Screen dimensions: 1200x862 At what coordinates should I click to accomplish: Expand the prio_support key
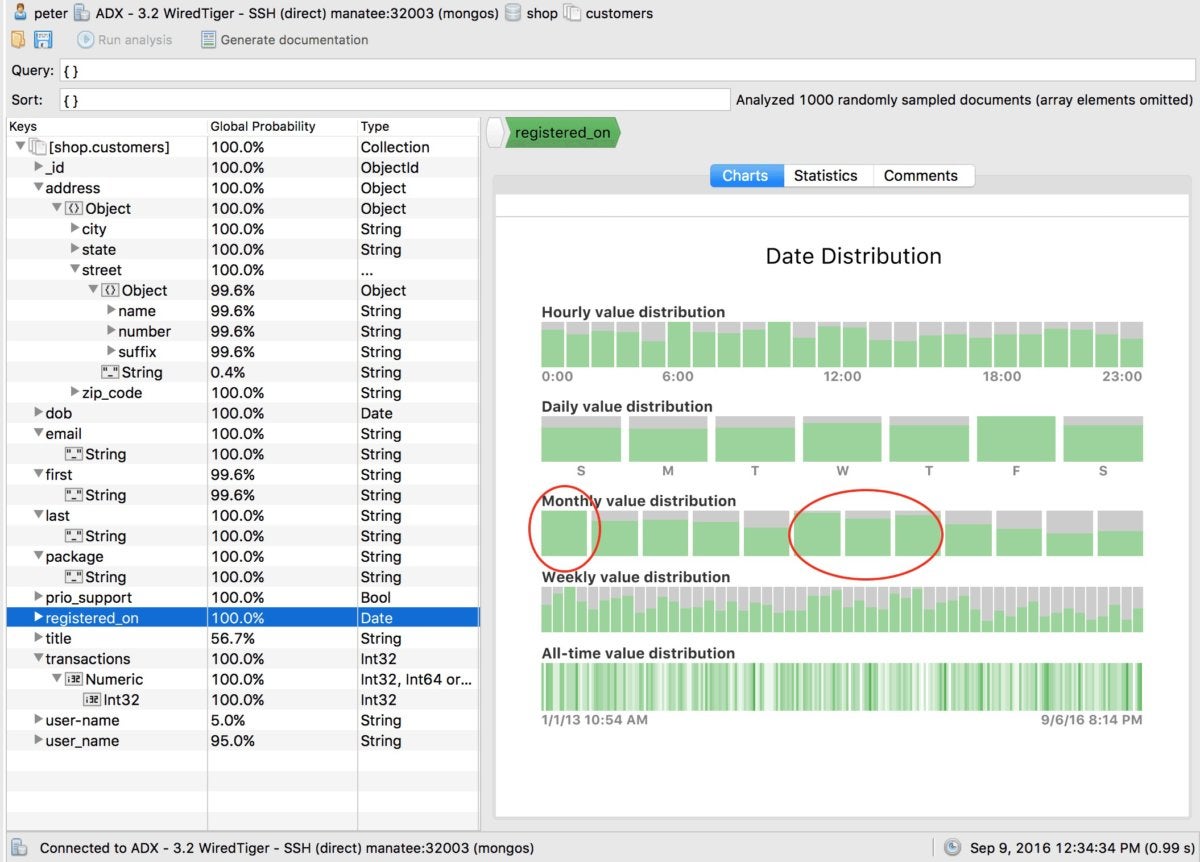click(x=39, y=597)
